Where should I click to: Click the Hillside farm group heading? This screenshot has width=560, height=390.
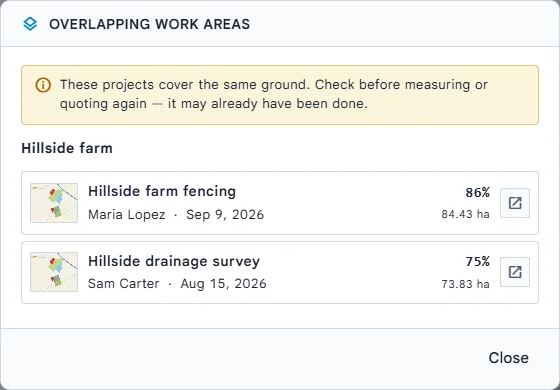(x=67, y=148)
